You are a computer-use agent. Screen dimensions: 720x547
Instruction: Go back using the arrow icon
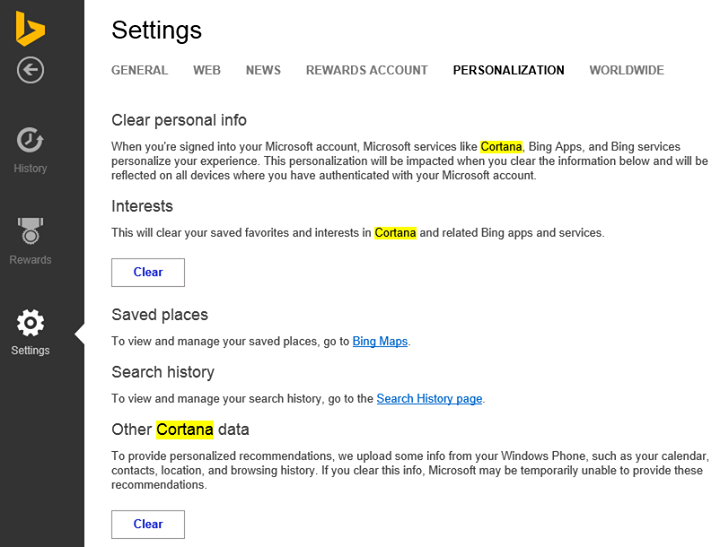point(30,70)
